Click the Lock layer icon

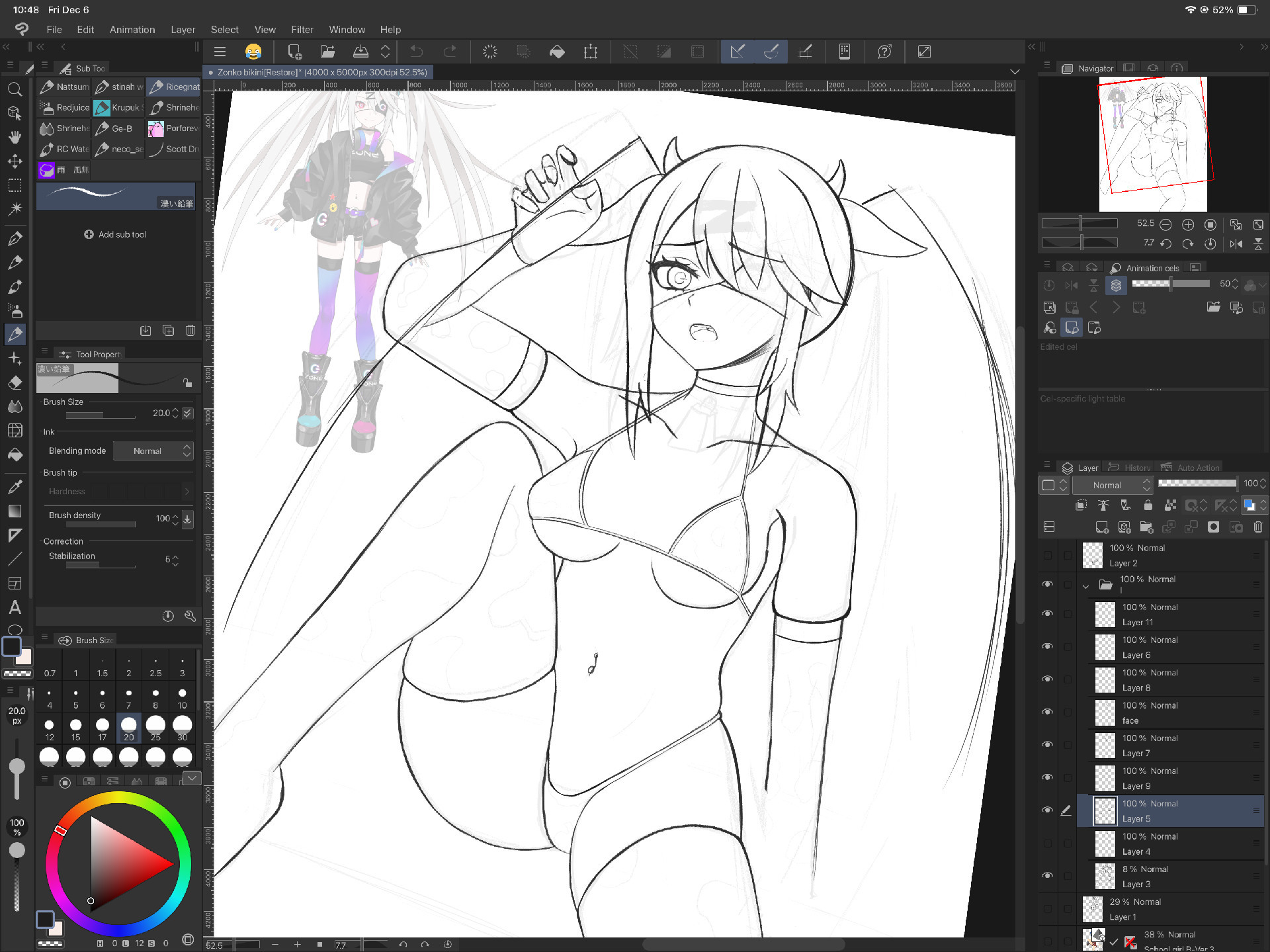click(1148, 505)
